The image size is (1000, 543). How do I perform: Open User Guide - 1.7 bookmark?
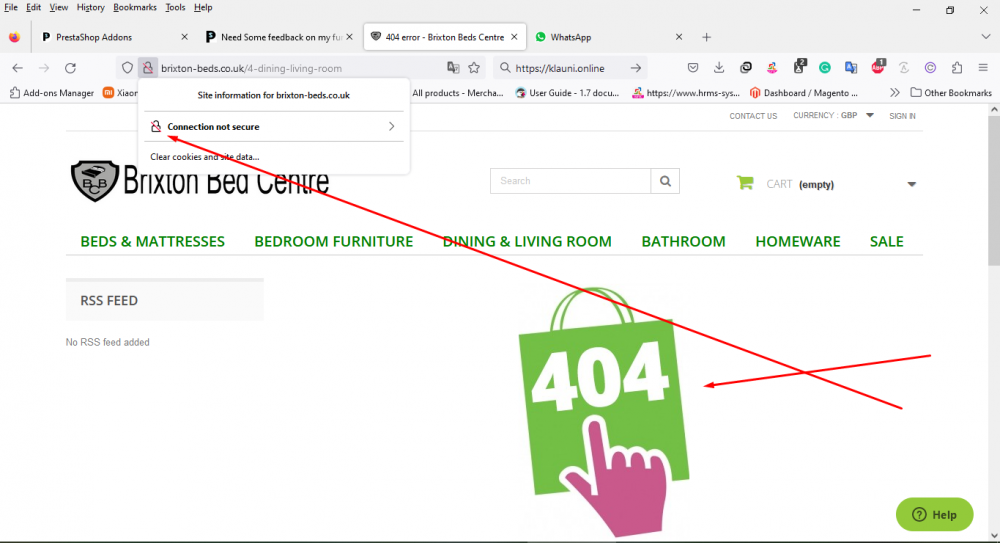[567, 93]
